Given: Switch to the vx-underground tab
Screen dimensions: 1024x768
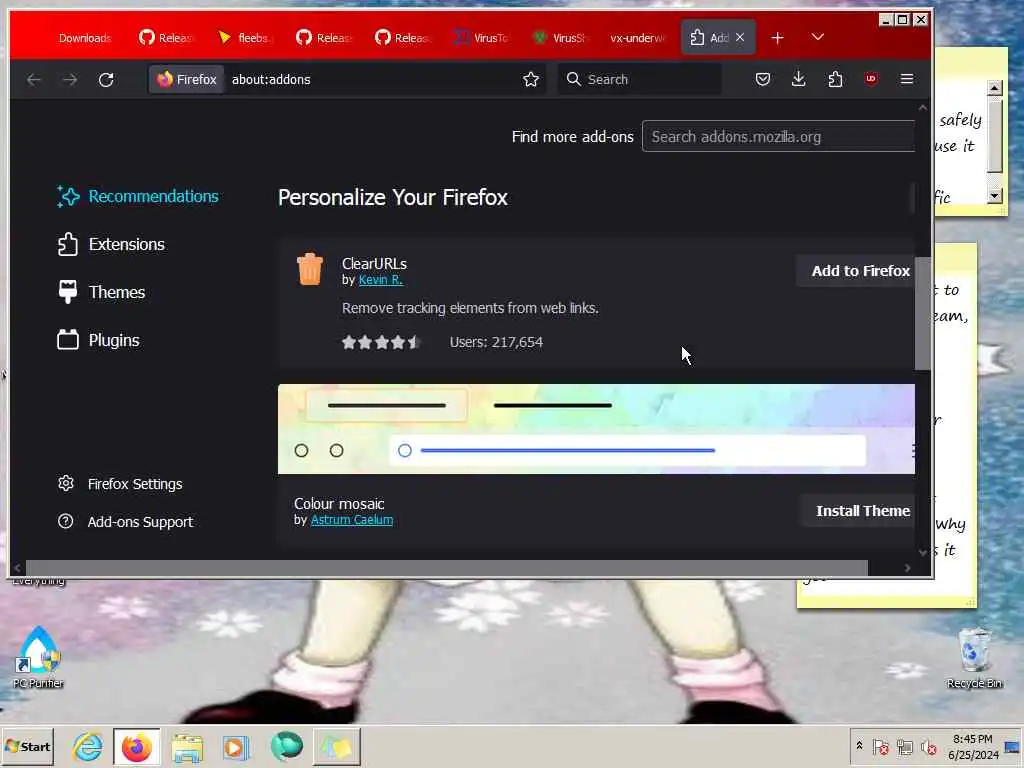Looking at the screenshot, I should click(637, 38).
